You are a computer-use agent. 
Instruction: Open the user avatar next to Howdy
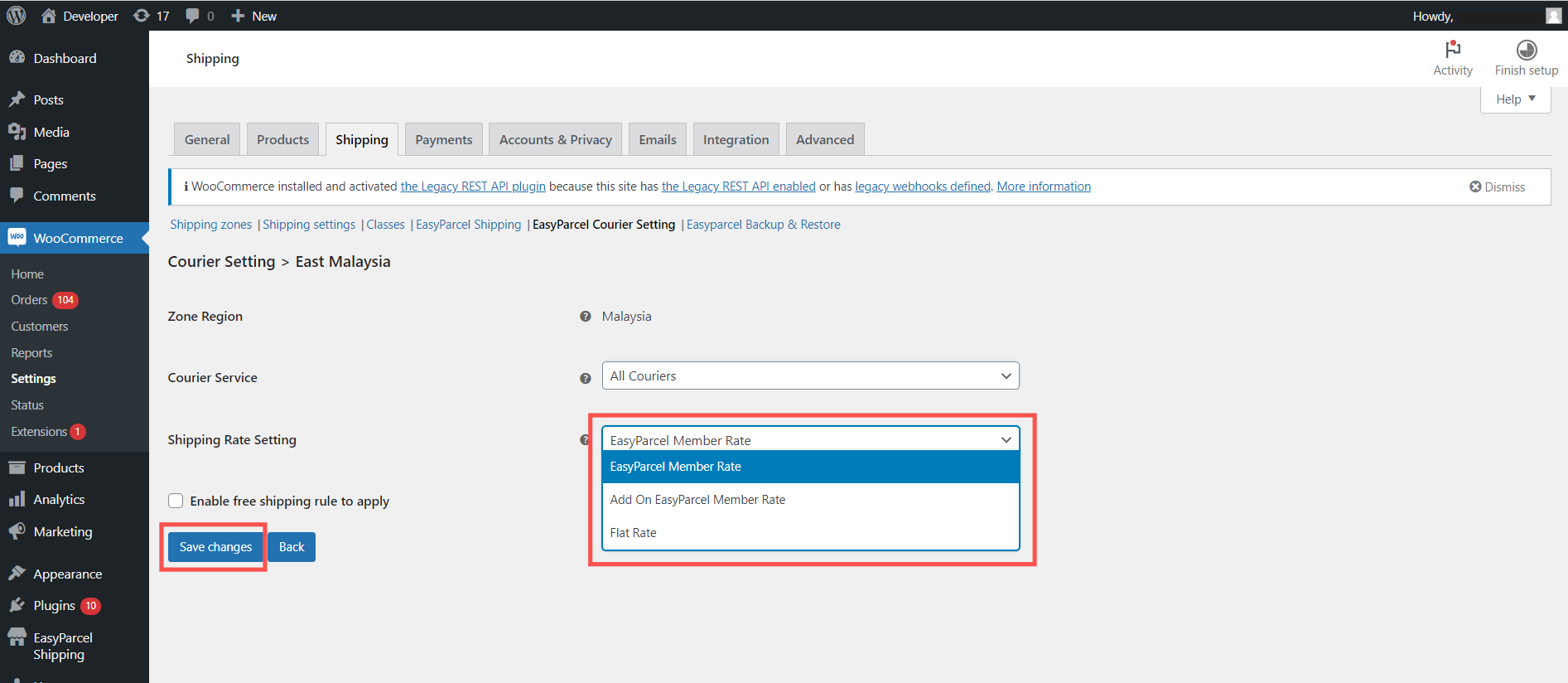coord(1554,16)
